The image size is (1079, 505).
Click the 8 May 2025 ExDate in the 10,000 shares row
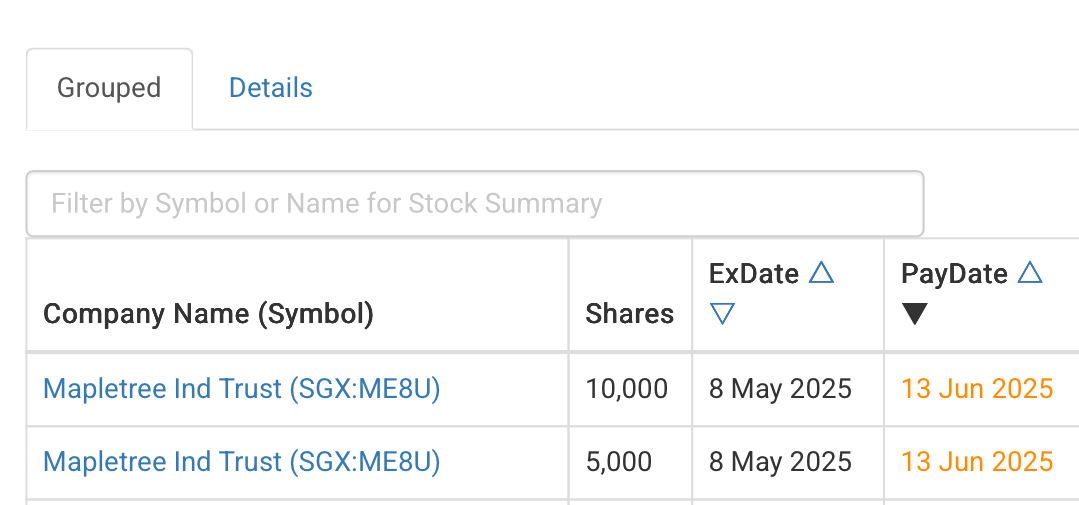(780, 389)
